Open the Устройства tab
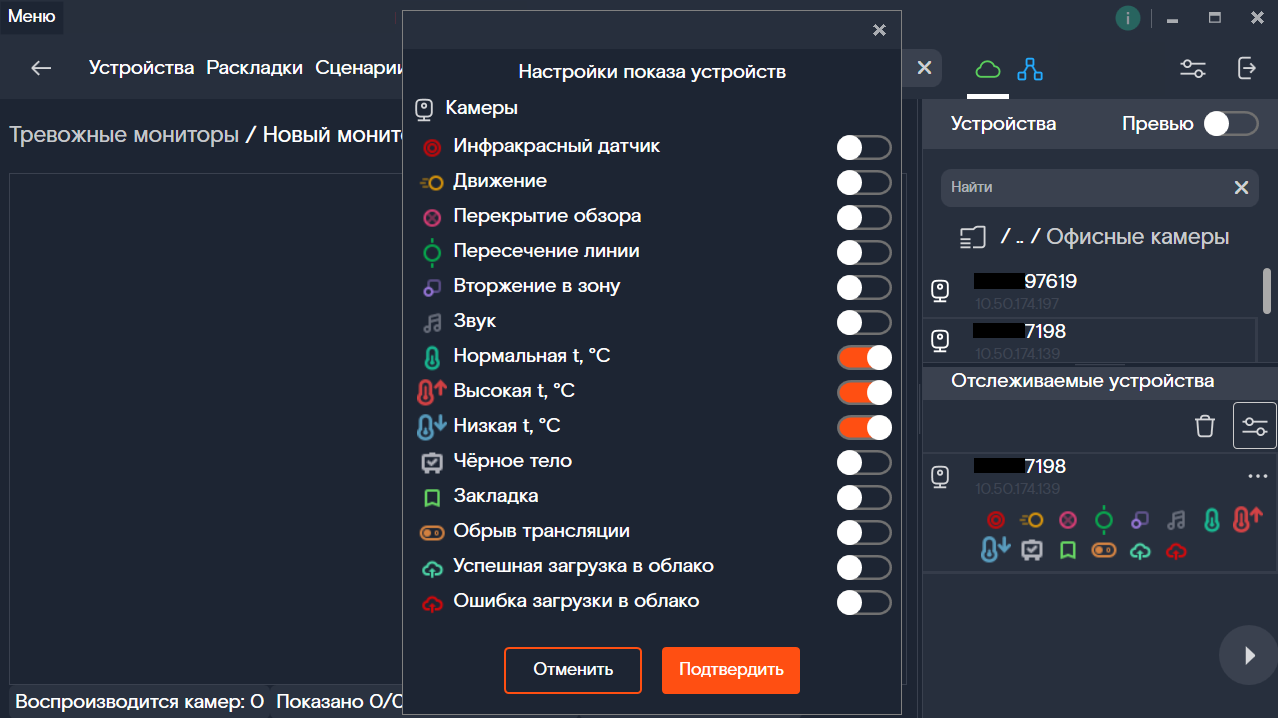Viewport: 1278px width, 718px height. click(x=141, y=68)
